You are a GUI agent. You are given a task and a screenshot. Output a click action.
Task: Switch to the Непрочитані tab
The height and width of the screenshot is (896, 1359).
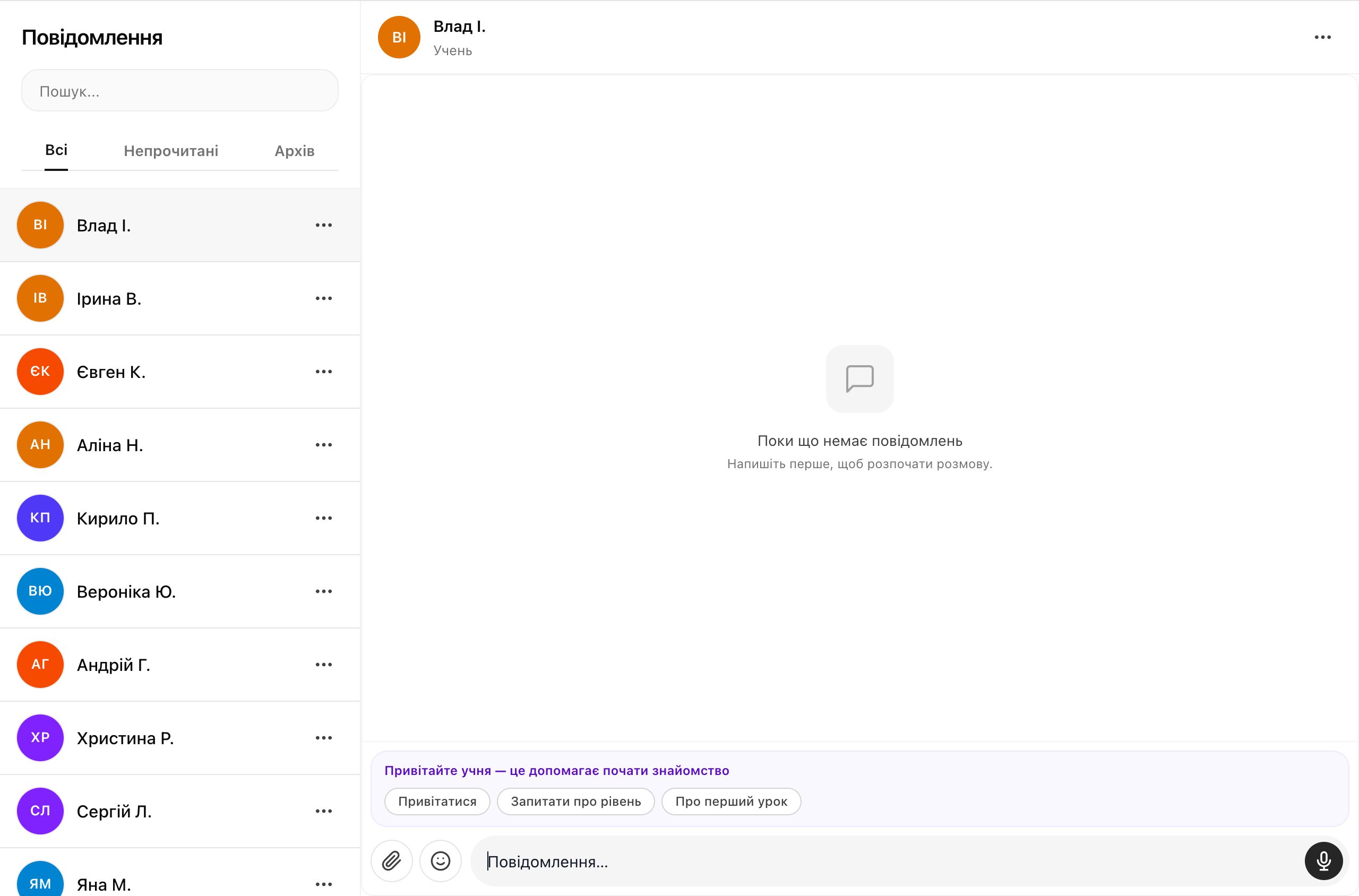coord(171,151)
